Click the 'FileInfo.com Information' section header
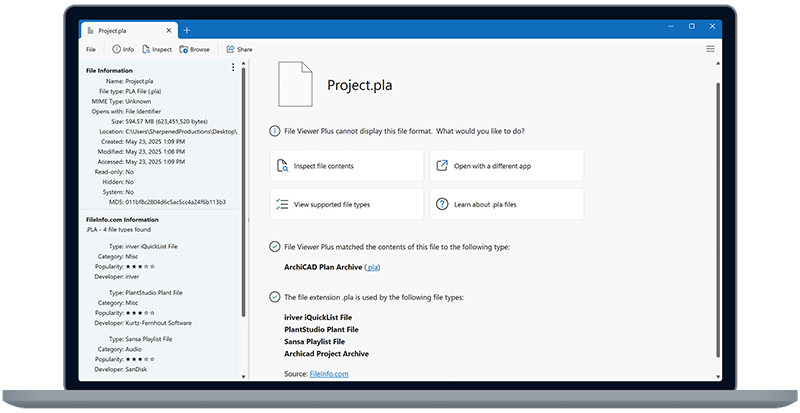Screen dimensions: 800x413 [x=122, y=220]
